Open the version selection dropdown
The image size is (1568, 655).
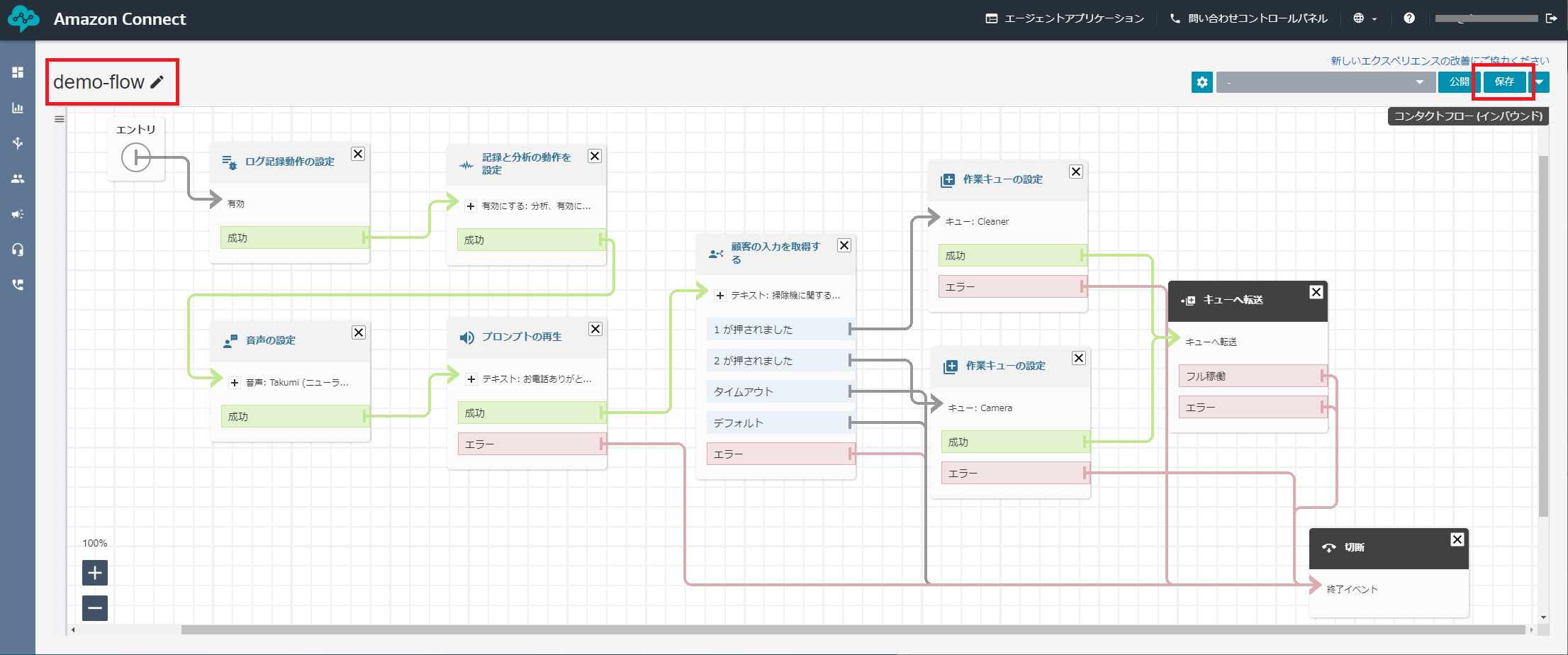pos(1326,82)
